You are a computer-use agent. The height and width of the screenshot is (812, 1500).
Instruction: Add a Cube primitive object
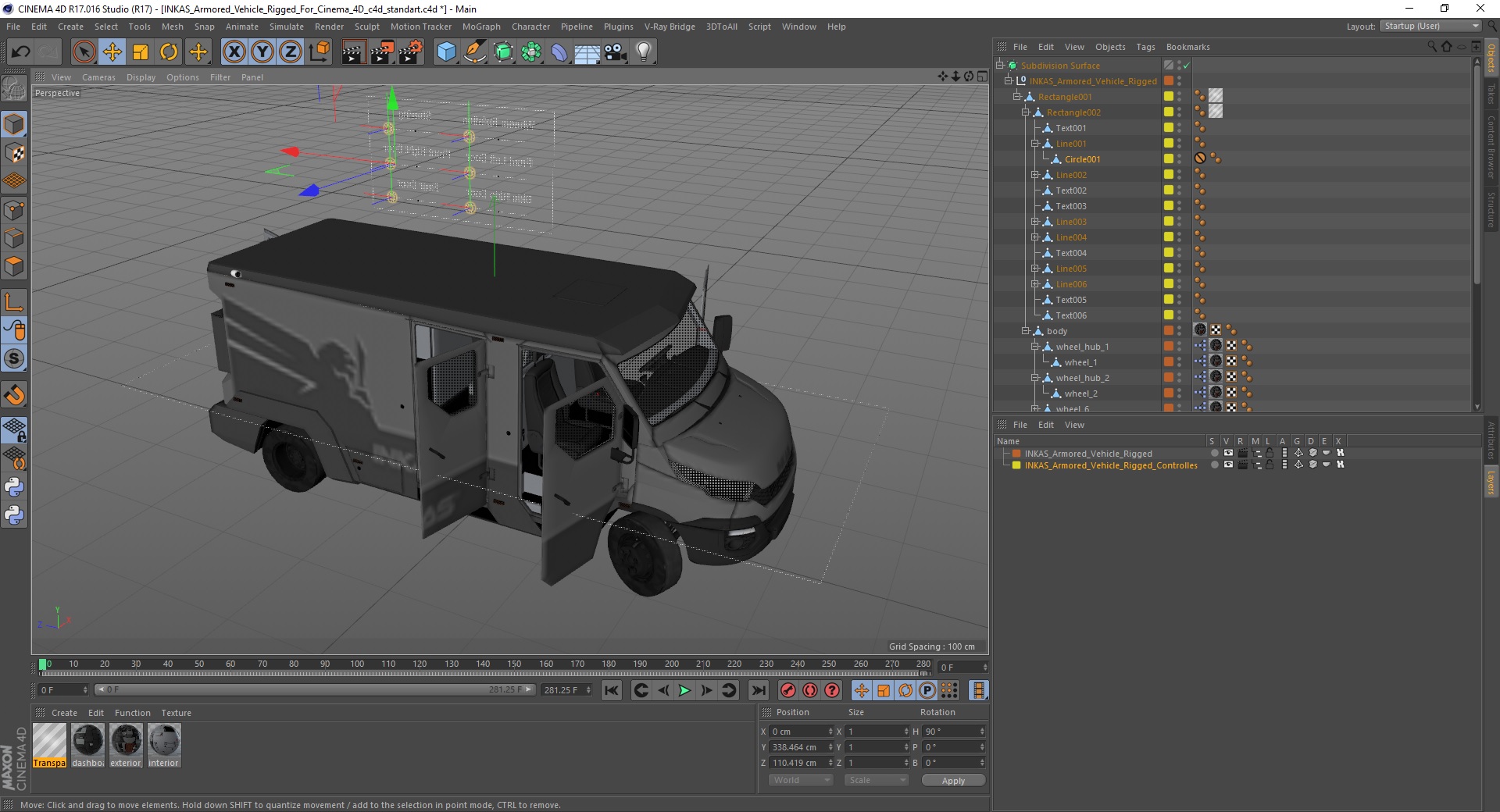click(x=446, y=52)
